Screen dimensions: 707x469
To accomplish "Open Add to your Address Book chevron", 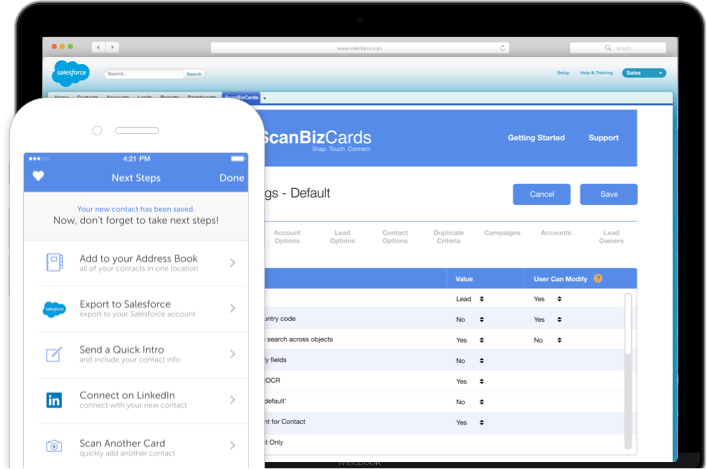I will (x=233, y=262).
